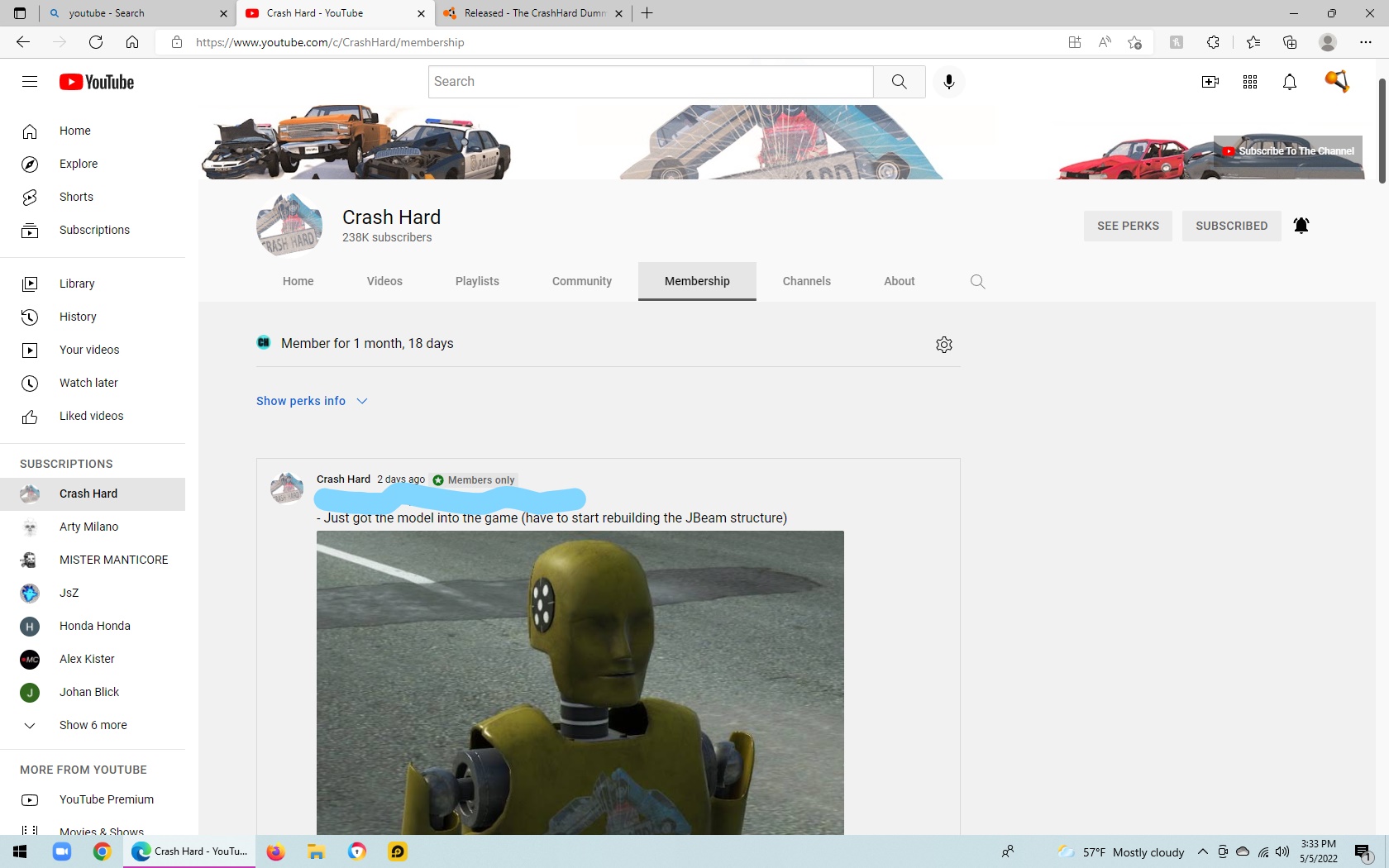Add page to favorites star icon
Image resolution: width=1389 pixels, height=868 pixels.
pyautogui.click(x=1134, y=42)
